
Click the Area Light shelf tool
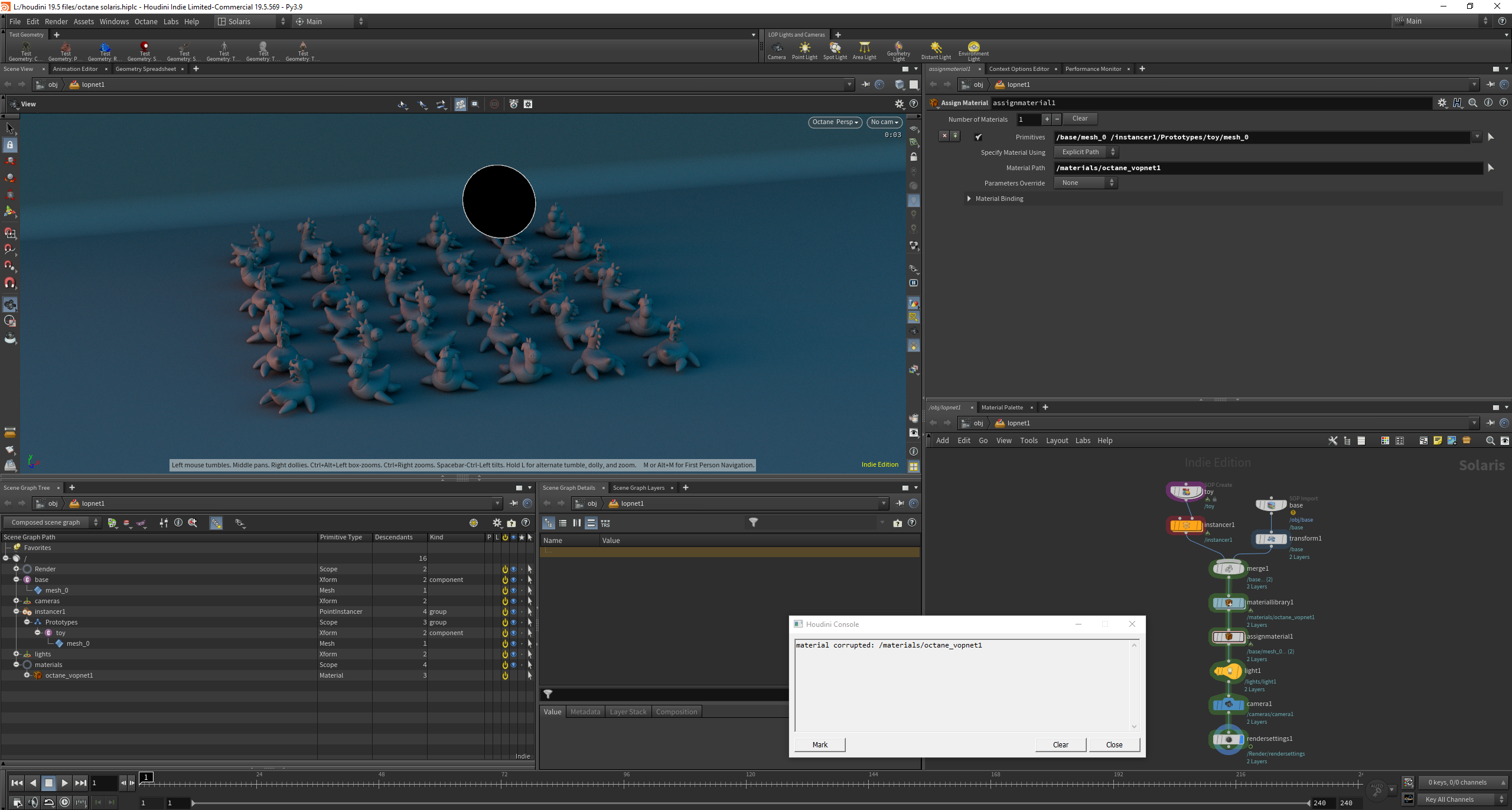(864, 50)
